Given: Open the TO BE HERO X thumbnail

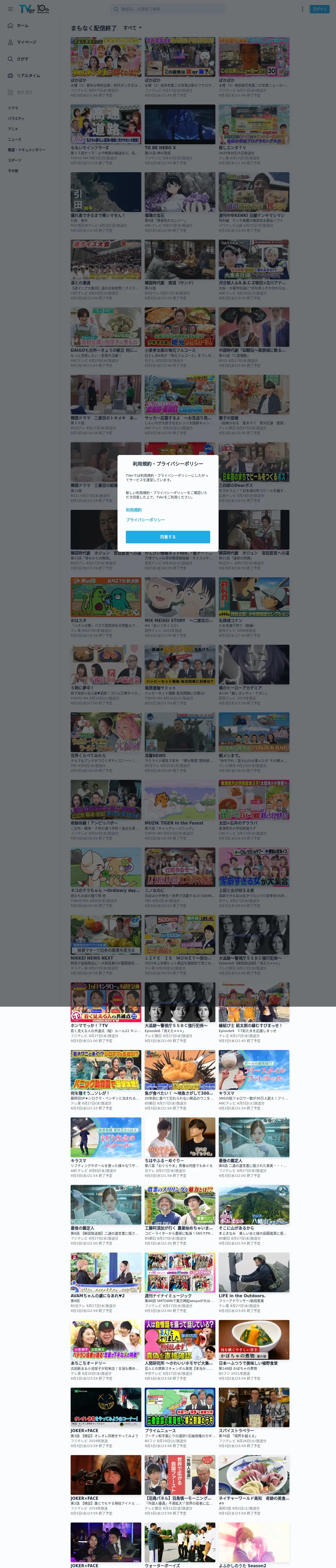Looking at the screenshot, I should pos(180,124).
